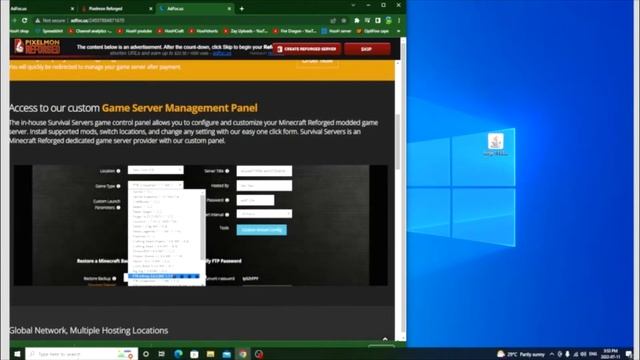This screenshot has width=640, height=360.
Task: Click the Server Title input field
Action: (264, 171)
